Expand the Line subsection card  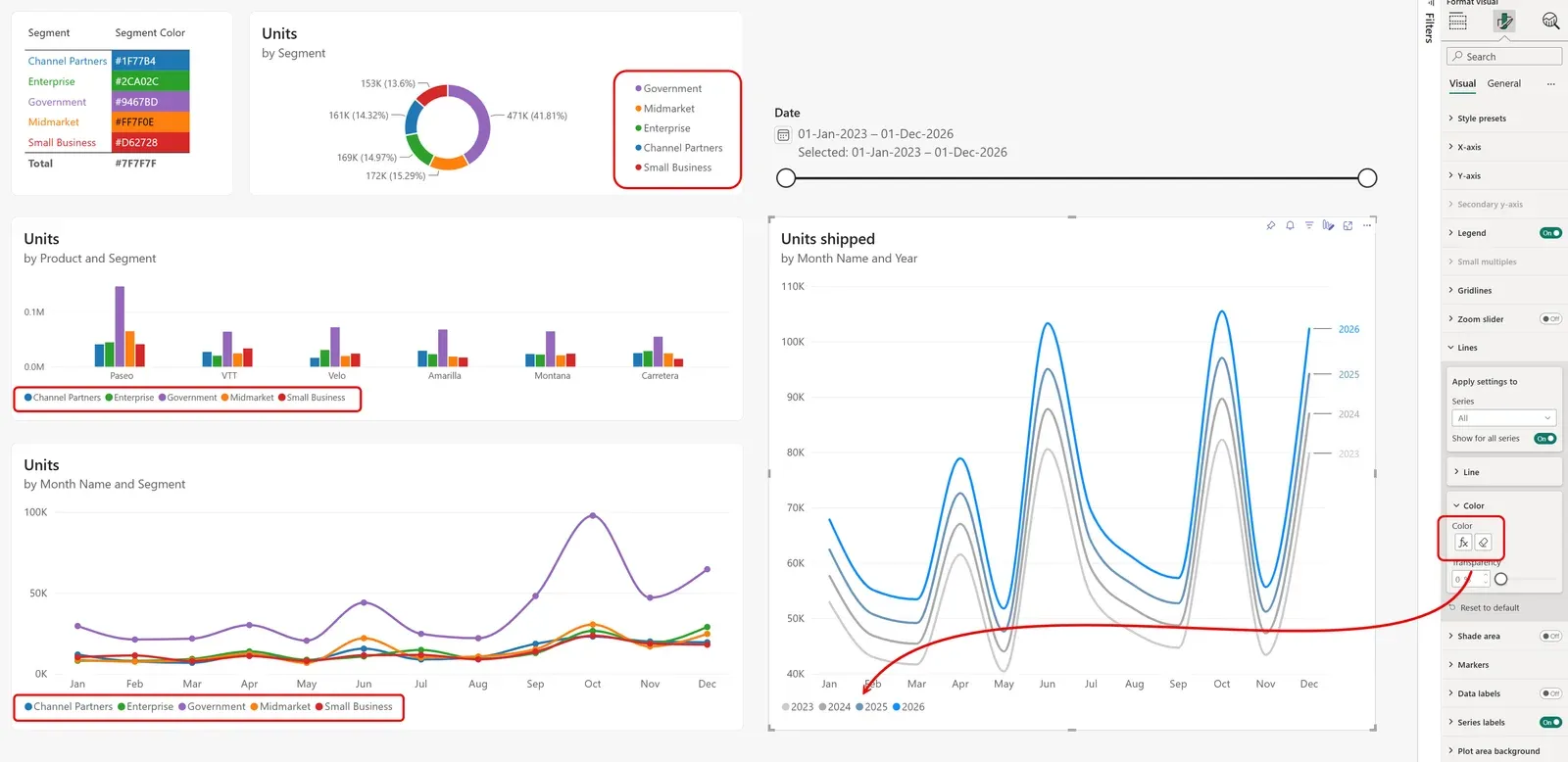[x=1504, y=472]
